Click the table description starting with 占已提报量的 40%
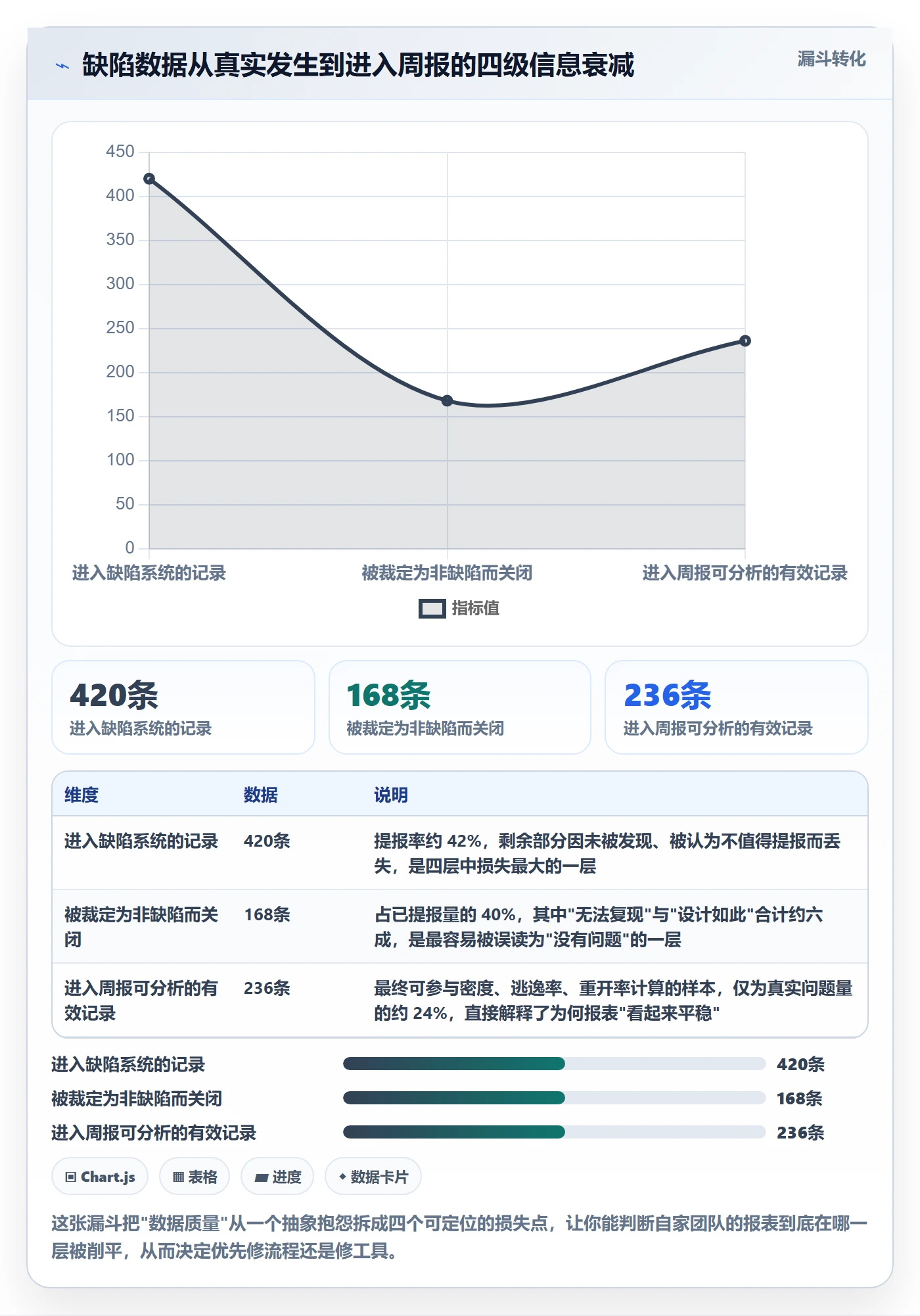The height and width of the screenshot is (1316, 920). [x=599, y=927]
